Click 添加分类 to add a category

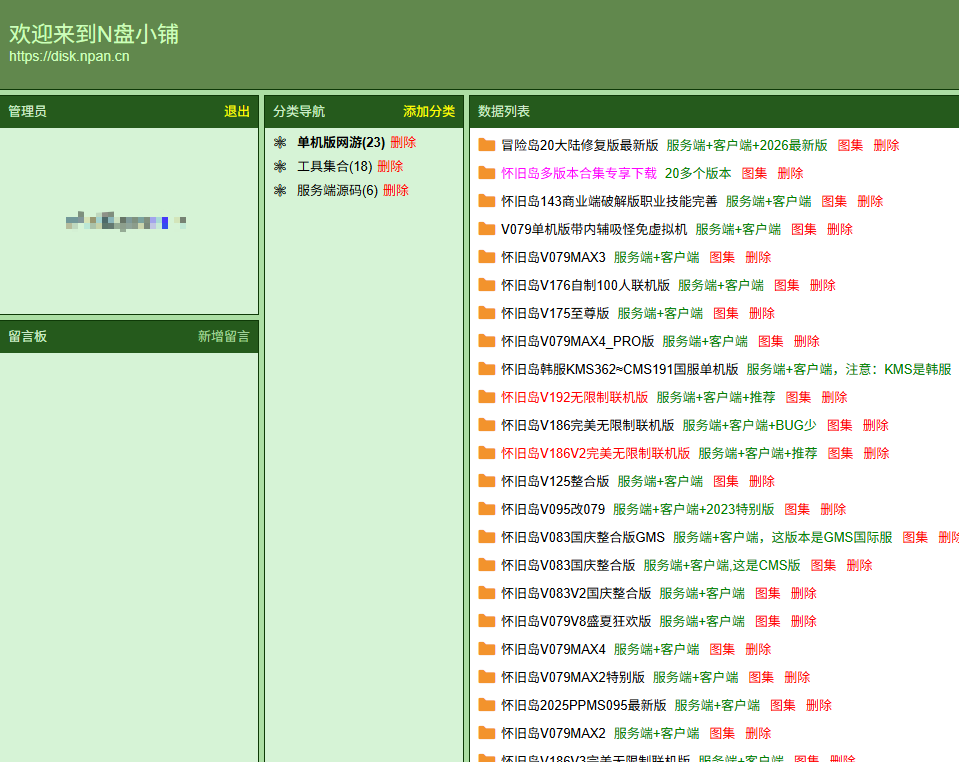[x=429, y=111]
